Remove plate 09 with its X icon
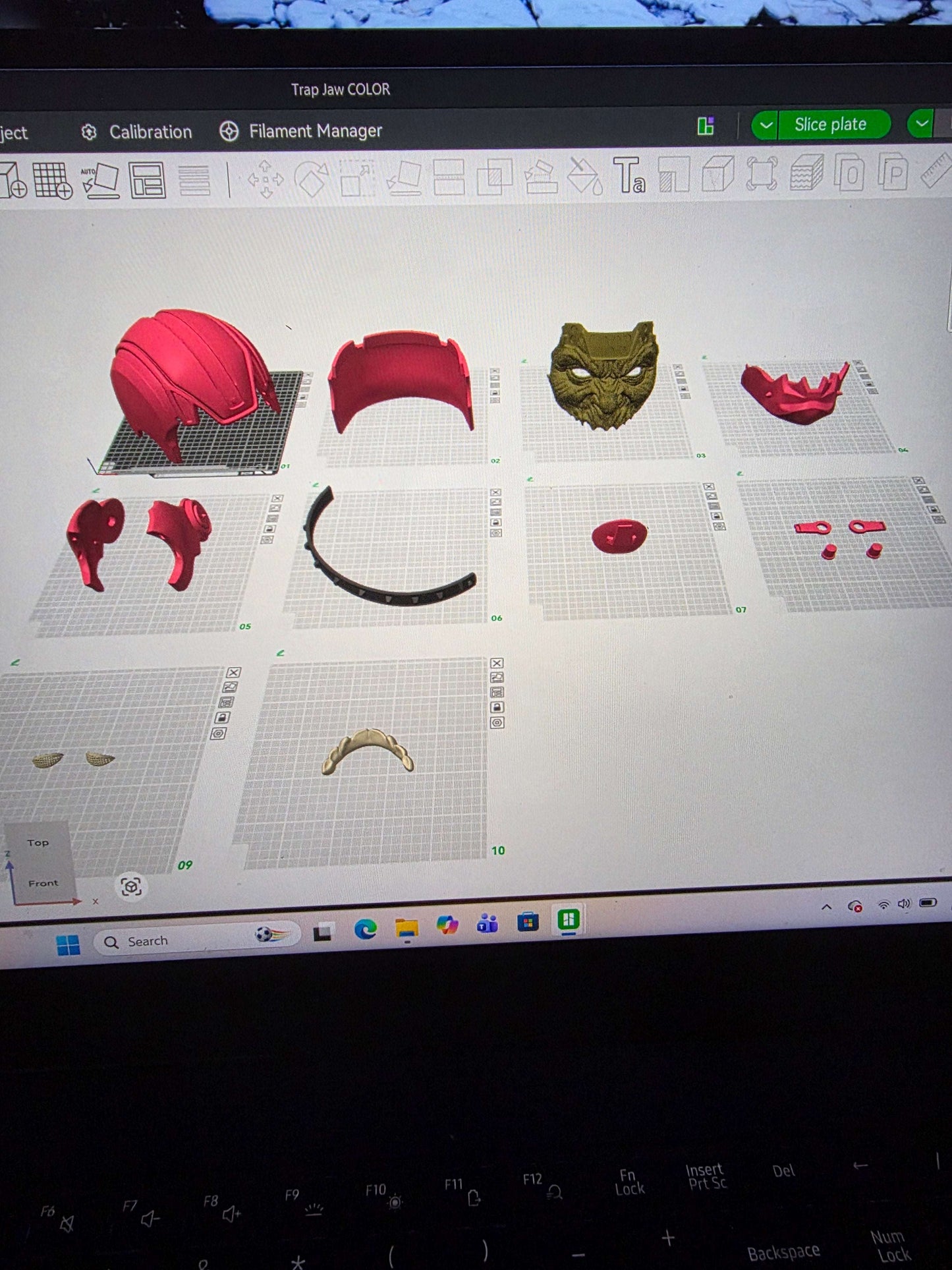Image resolution: width=952 pixels, height=1270 pixels. (x=233, y=672)
